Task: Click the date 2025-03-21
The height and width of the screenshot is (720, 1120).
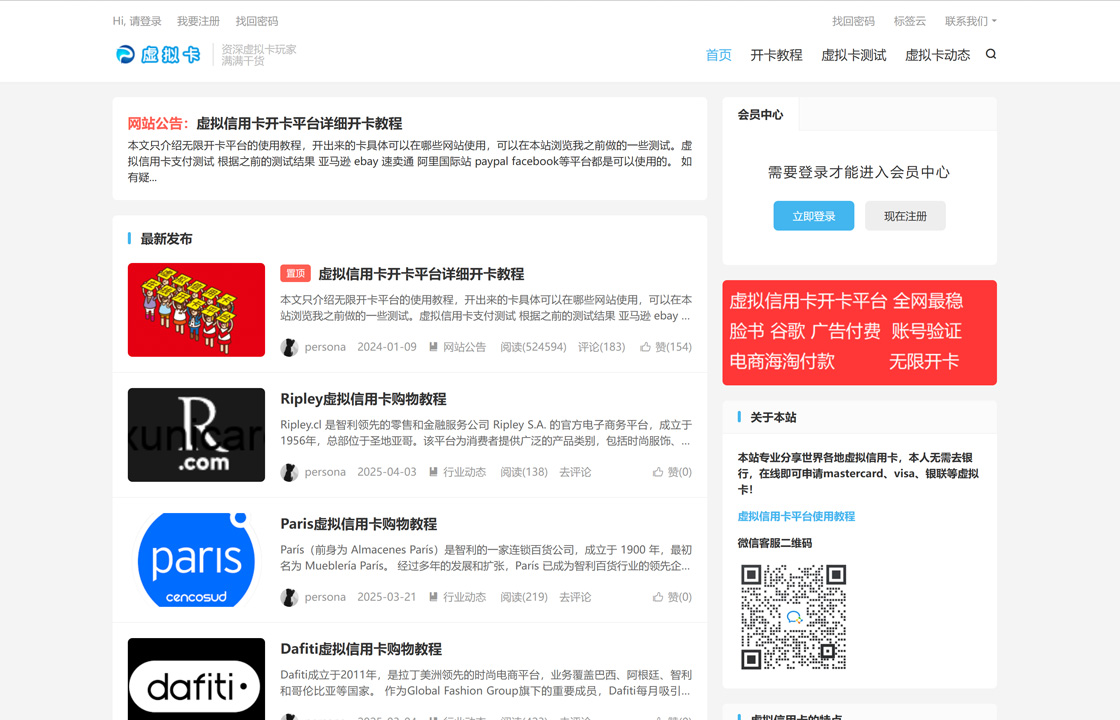Action: [x=387, y=597]
